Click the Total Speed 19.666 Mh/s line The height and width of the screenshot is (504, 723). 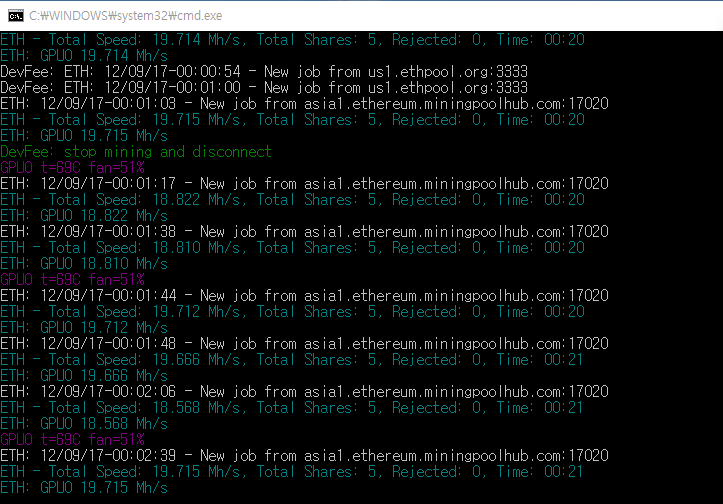click(x=292, y=360)
